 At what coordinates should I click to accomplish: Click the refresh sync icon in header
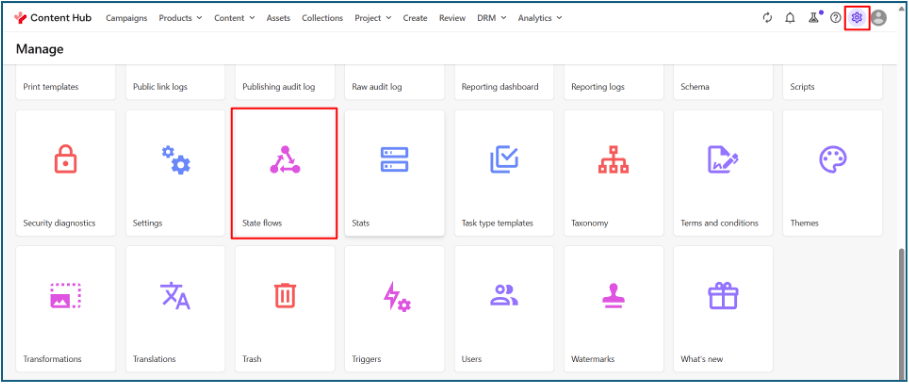(x=768, y=18)
